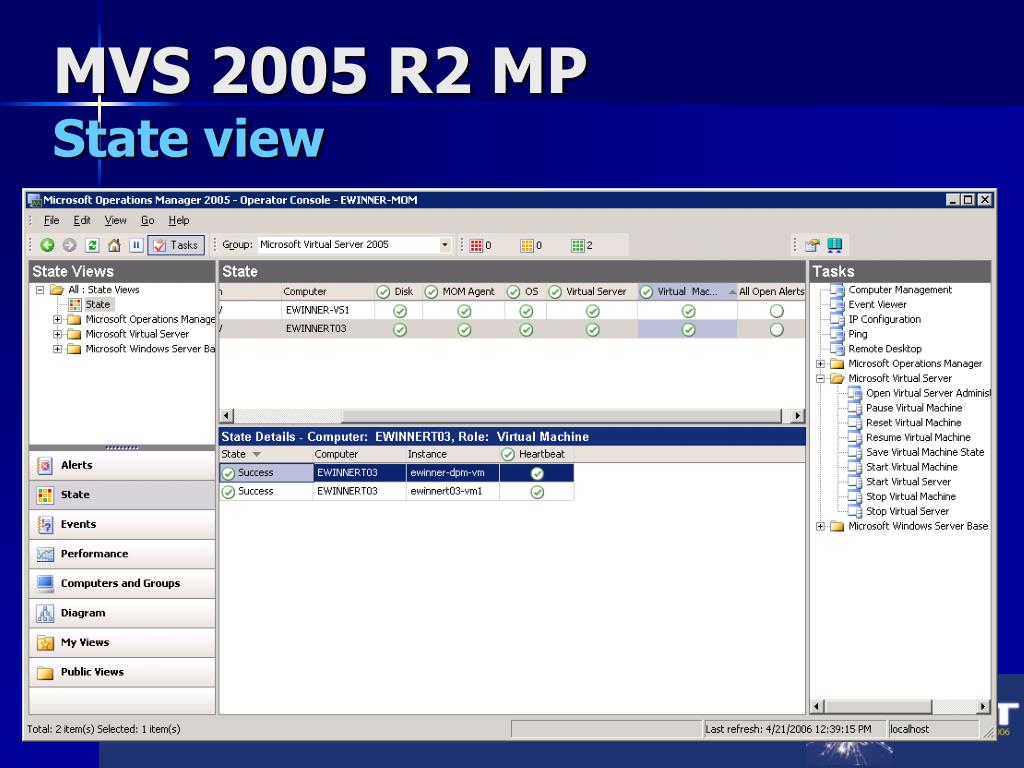The image size is (1024, 768).
Task: Click the Virtual Server column header
Action: tap(592, 292)
